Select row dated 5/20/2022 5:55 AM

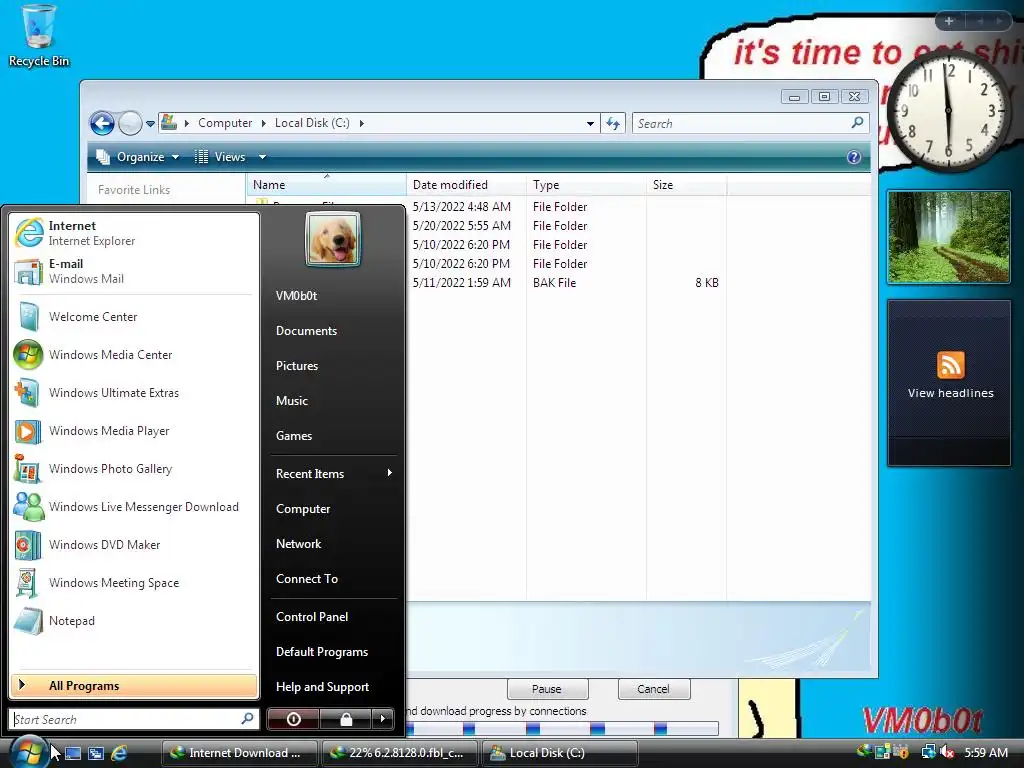coord(566,226)
